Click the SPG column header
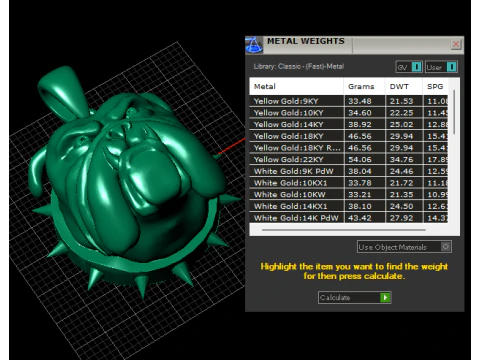 (435, 87)
